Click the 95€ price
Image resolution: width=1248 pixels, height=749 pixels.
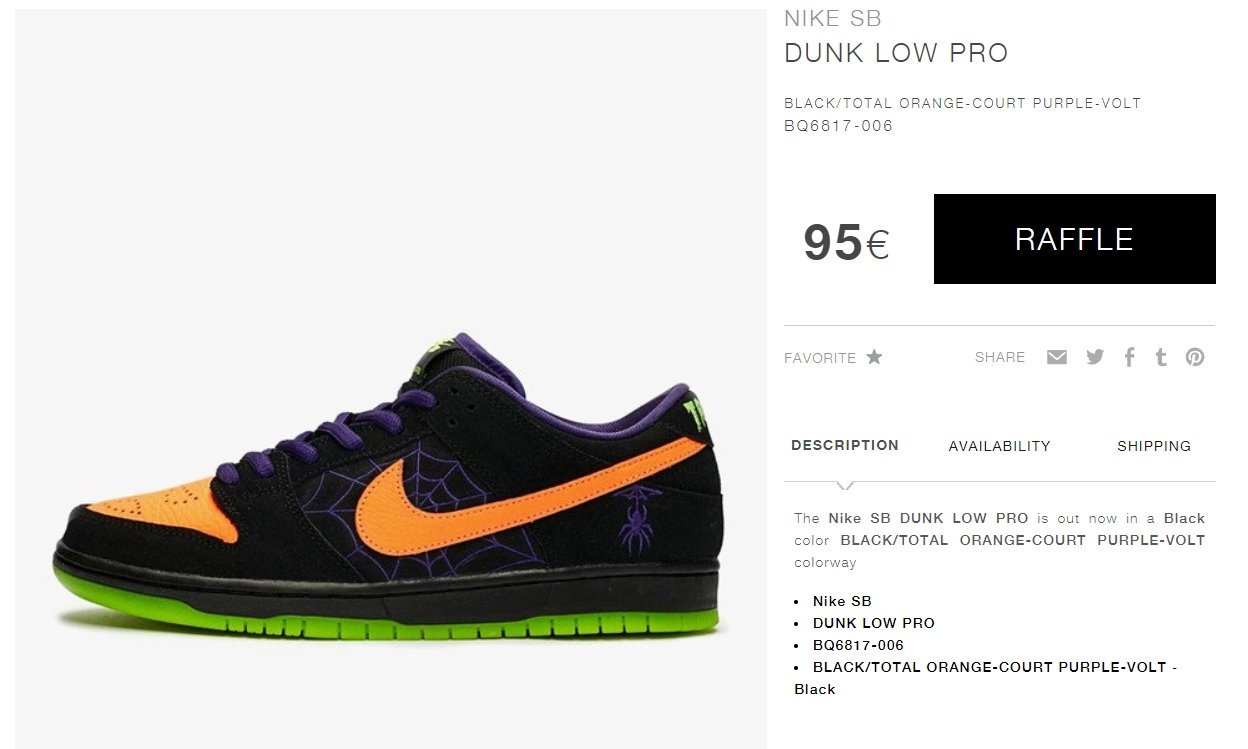pos(846,242)
